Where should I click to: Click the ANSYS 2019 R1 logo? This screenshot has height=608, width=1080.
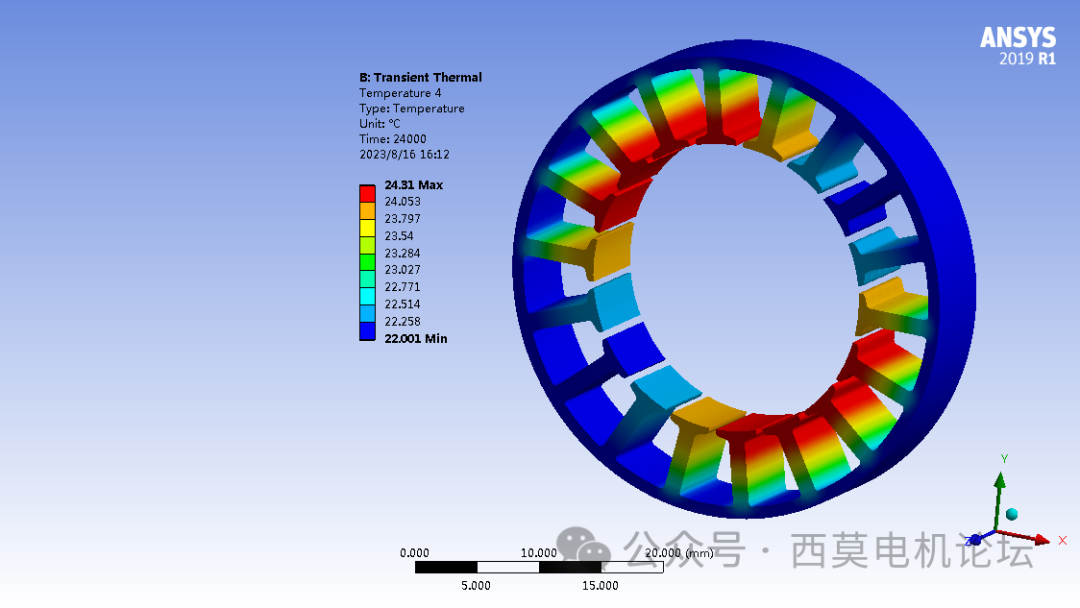[1018, 45]
